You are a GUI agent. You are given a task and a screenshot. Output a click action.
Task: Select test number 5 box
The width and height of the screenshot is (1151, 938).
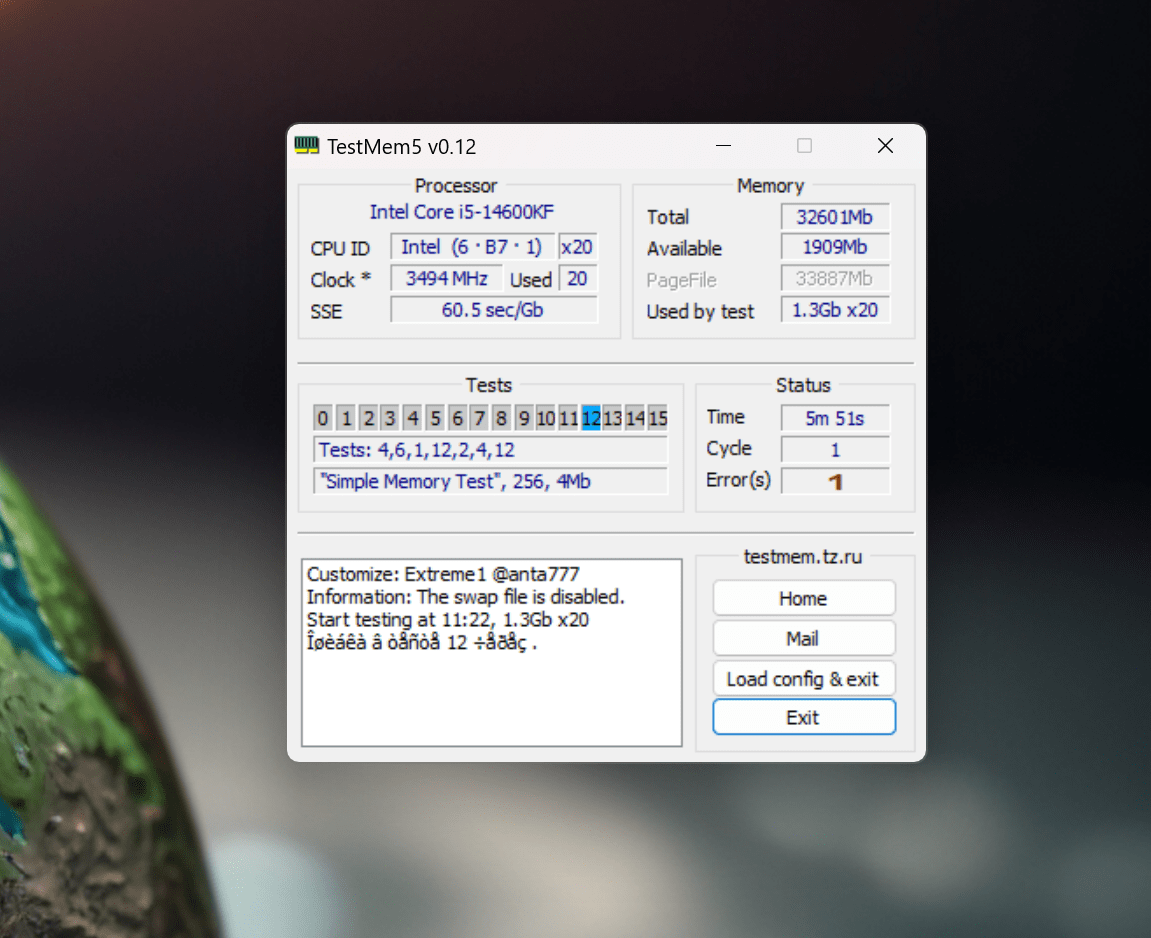pyautogui.click(x=435, y=418)
